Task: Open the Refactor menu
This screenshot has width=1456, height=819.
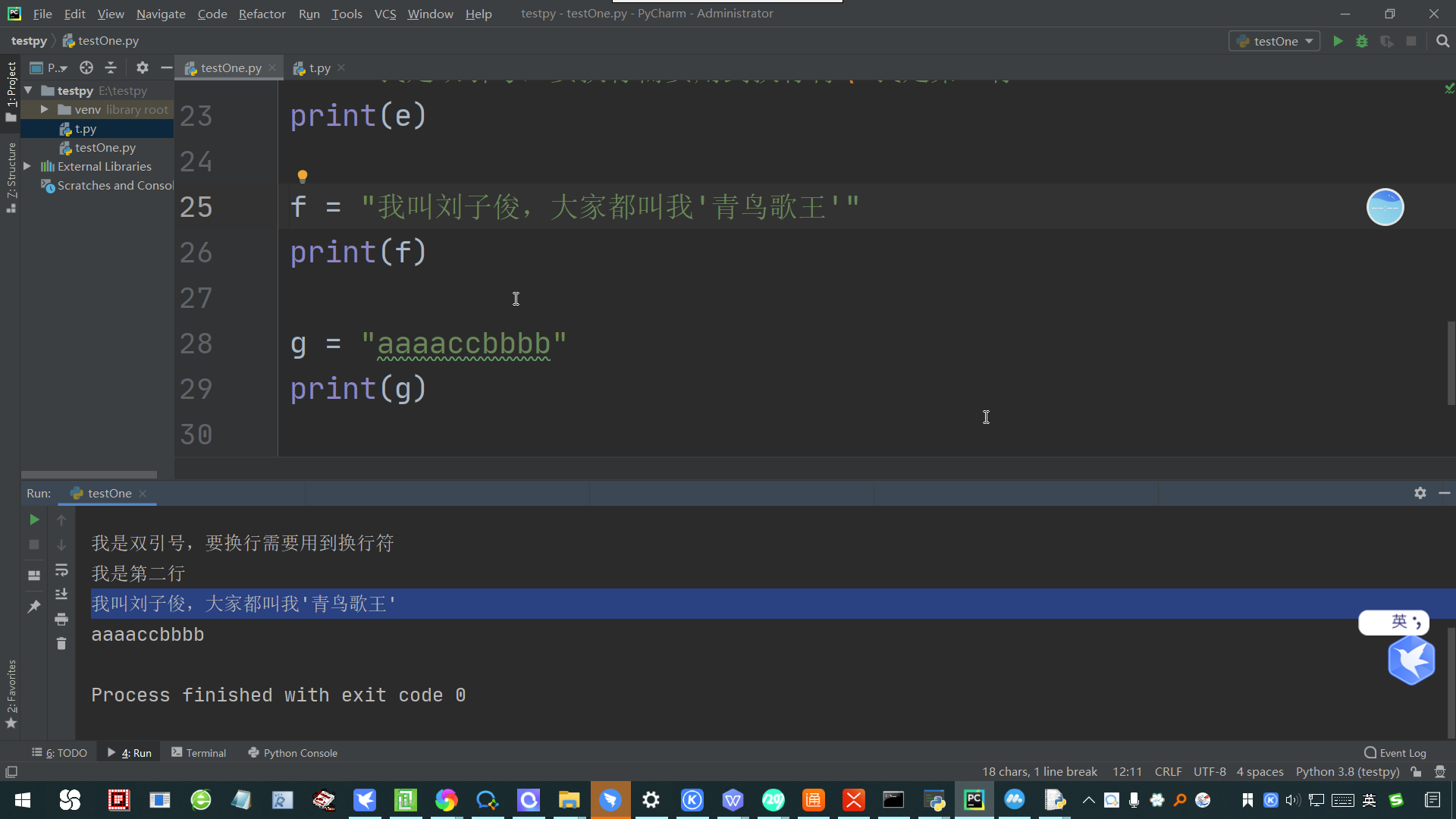Action: [x=262, y=14]
